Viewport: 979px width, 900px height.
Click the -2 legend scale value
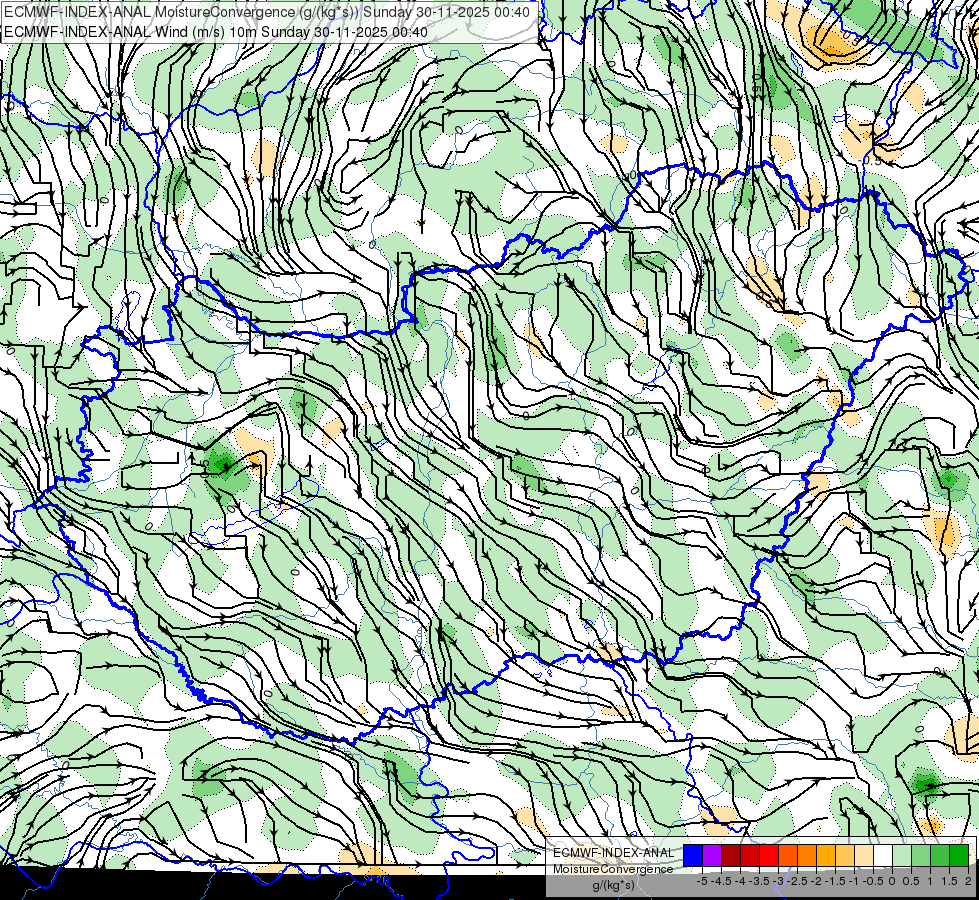[816, 881]
